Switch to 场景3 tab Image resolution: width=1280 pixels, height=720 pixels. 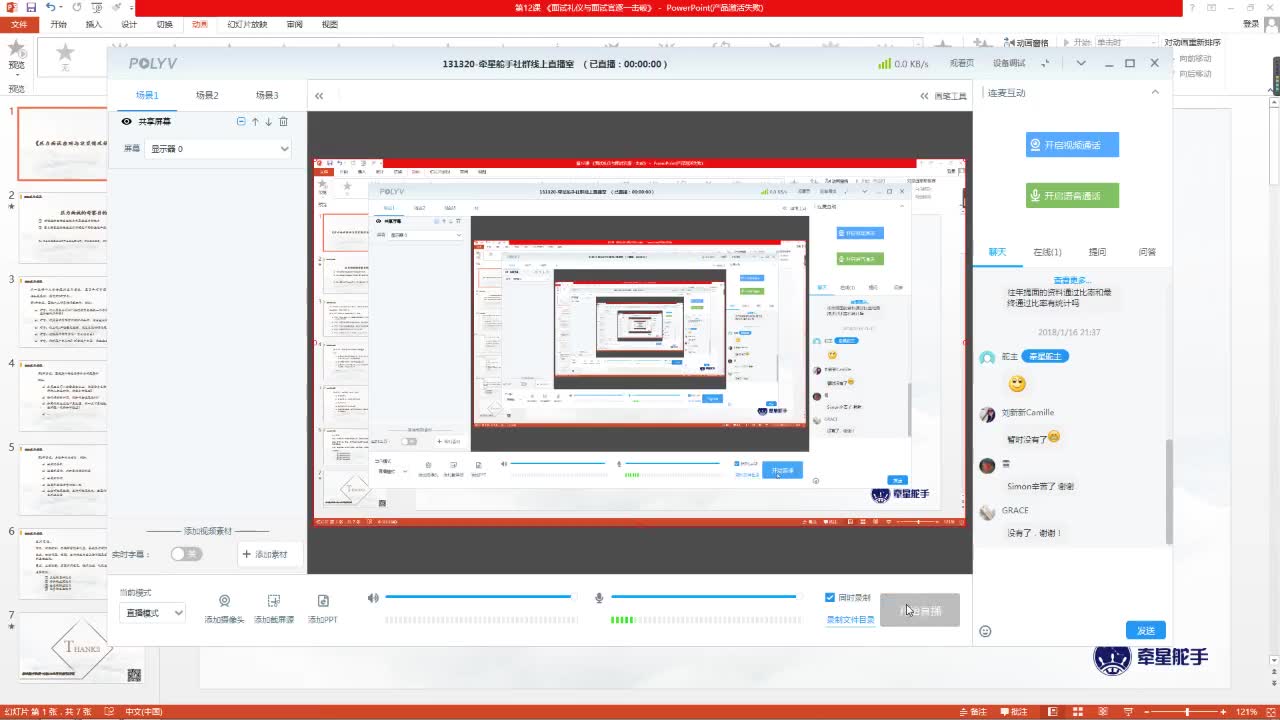pos(267,95)
